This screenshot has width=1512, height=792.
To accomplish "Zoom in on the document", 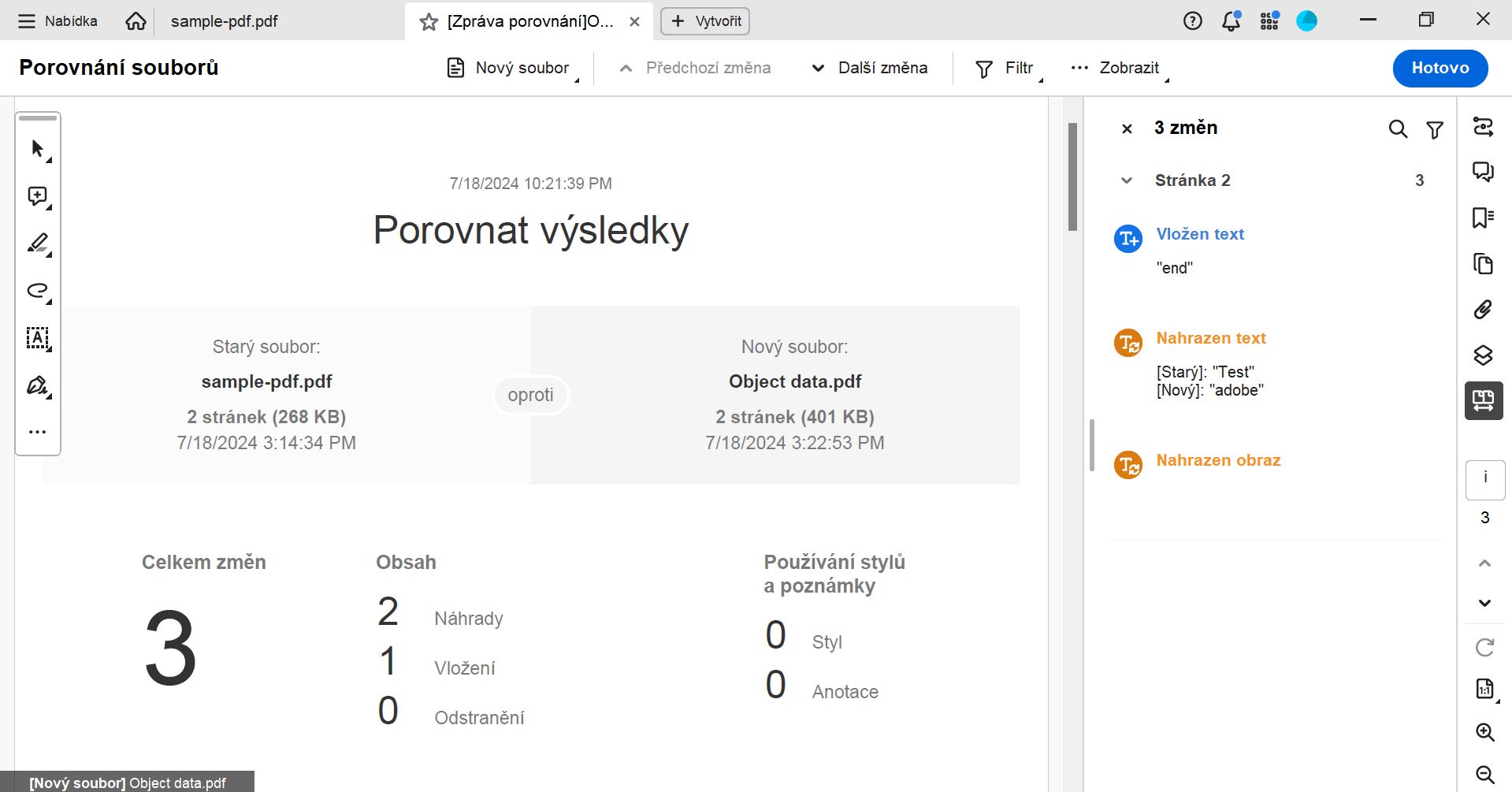I will click(1484, 732).
